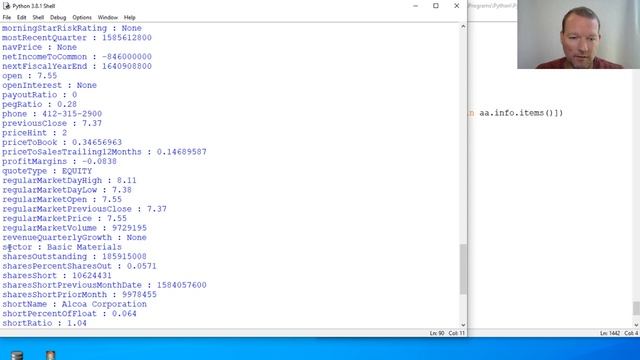Image resolution: width=640 pixels, height=360 pixels.
Task: Click the shell vertical scrollbar thumb
Action: [463, 269]
